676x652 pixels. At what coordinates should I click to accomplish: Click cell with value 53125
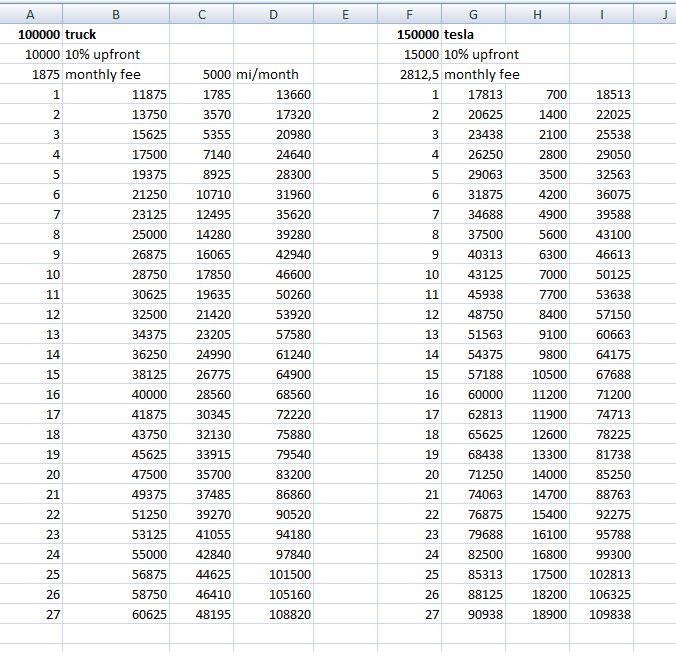116,534
